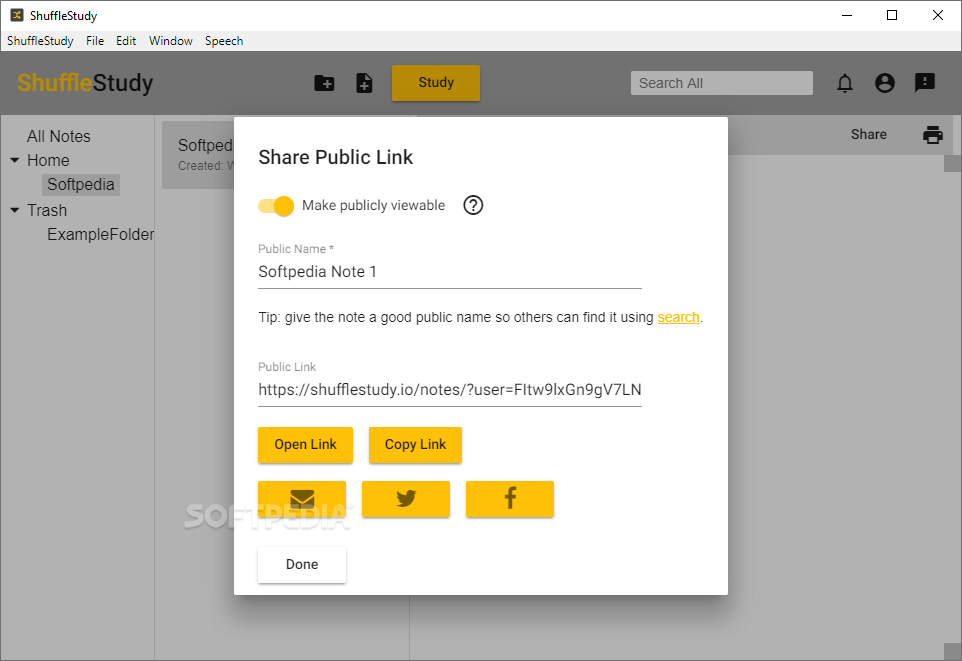Open the user account icon
This screenshot has width=962, height=661.
click(884, 83)
